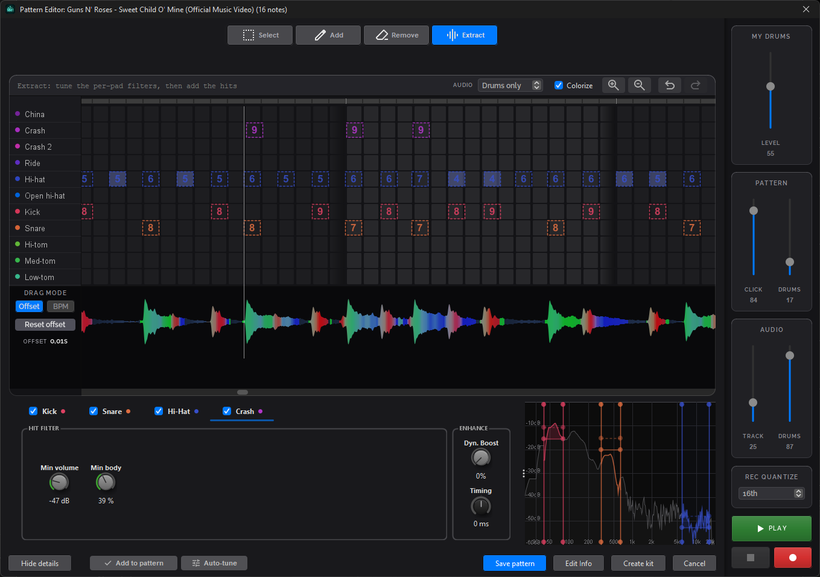Click the Timing knob
The width and height of the screenshot is (820, 577).
click(x=481, y=506)
